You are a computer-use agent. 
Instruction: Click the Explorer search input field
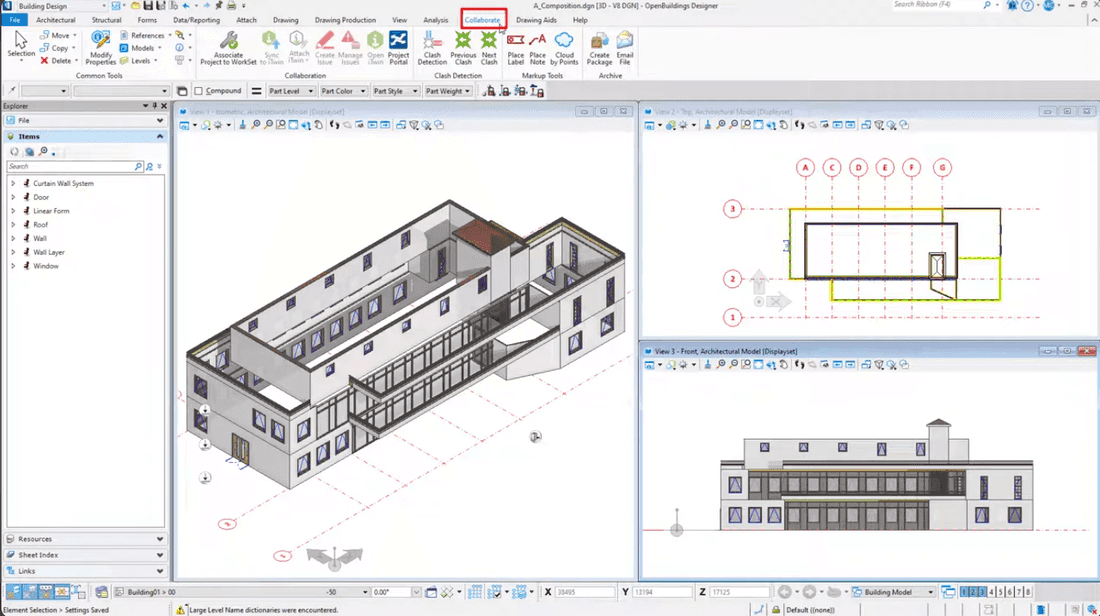70,166
